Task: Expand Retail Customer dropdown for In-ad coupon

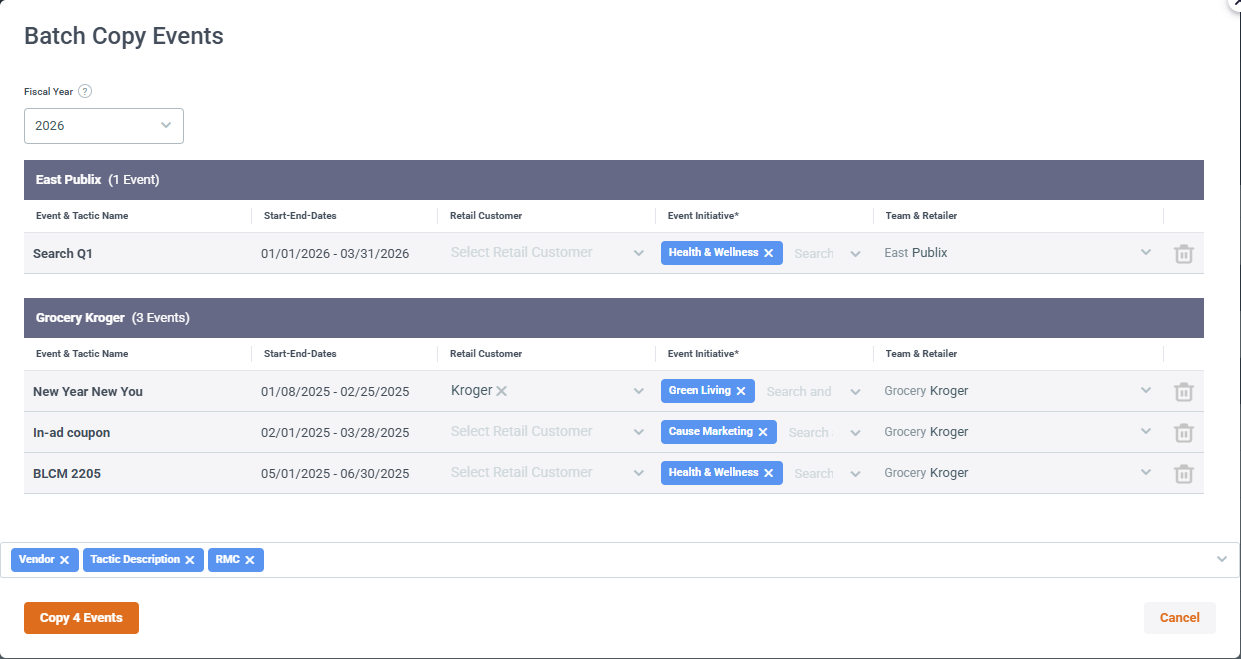Action: tap(639, 432)
